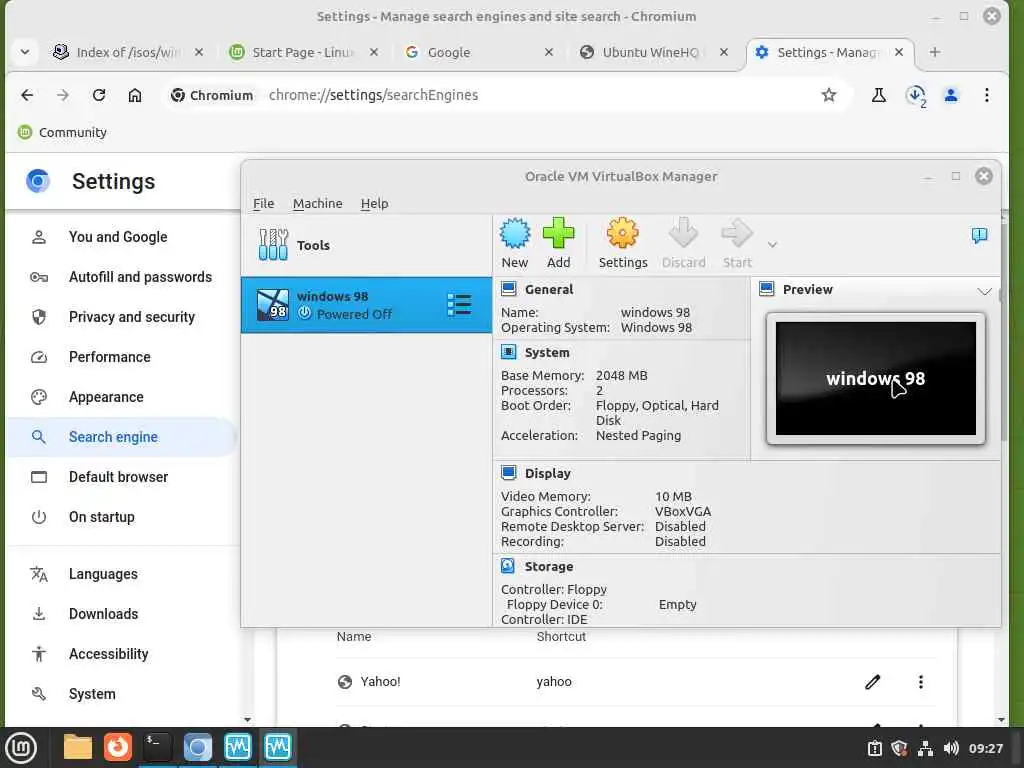Open the Chromium downloads icon
The width and height of the screenshot is (1024, 768).
915,95
